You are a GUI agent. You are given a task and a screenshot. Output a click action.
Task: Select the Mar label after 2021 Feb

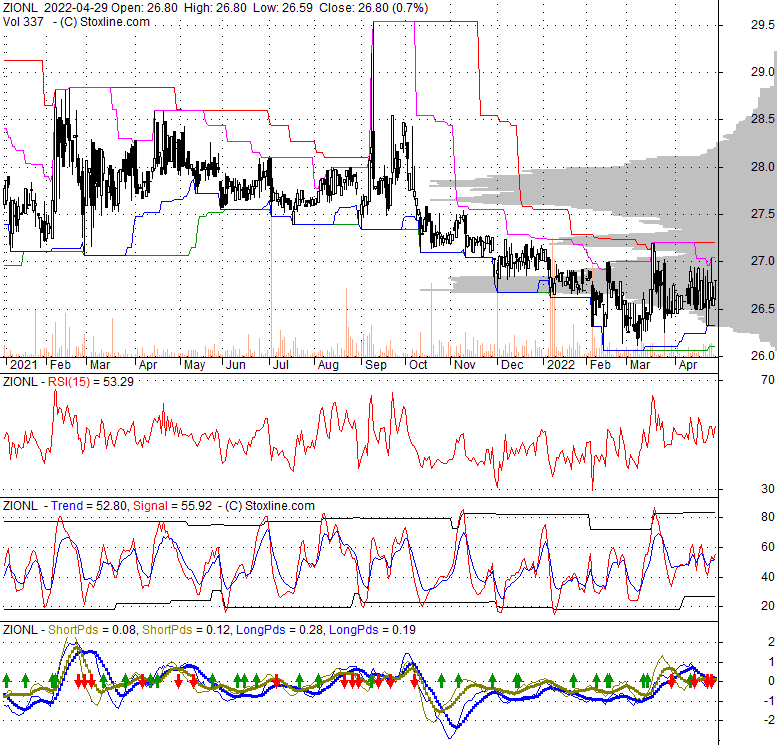pyautogui.click(x=100, y=365)
